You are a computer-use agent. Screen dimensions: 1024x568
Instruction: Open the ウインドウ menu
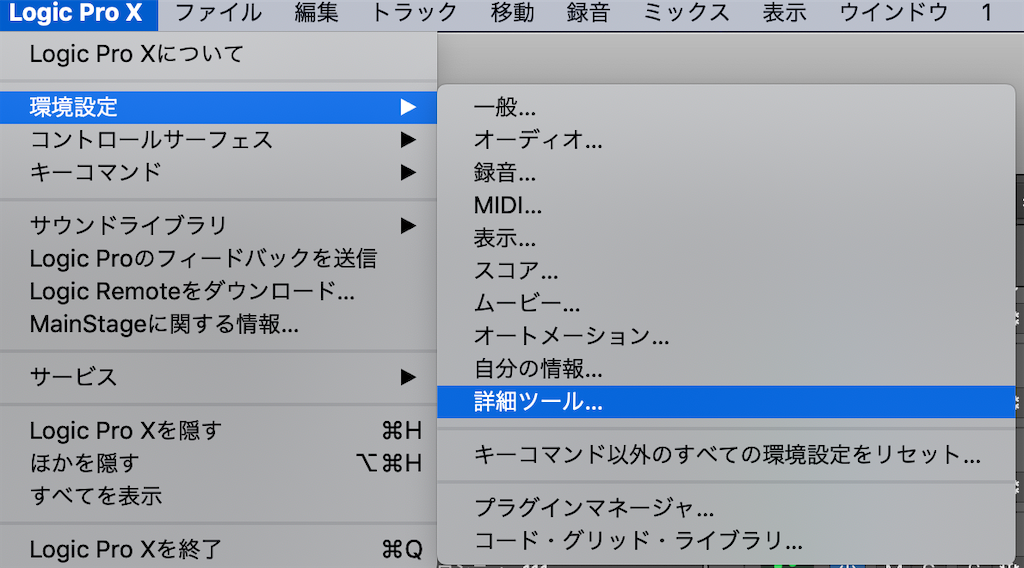click(x=893, y=14)
